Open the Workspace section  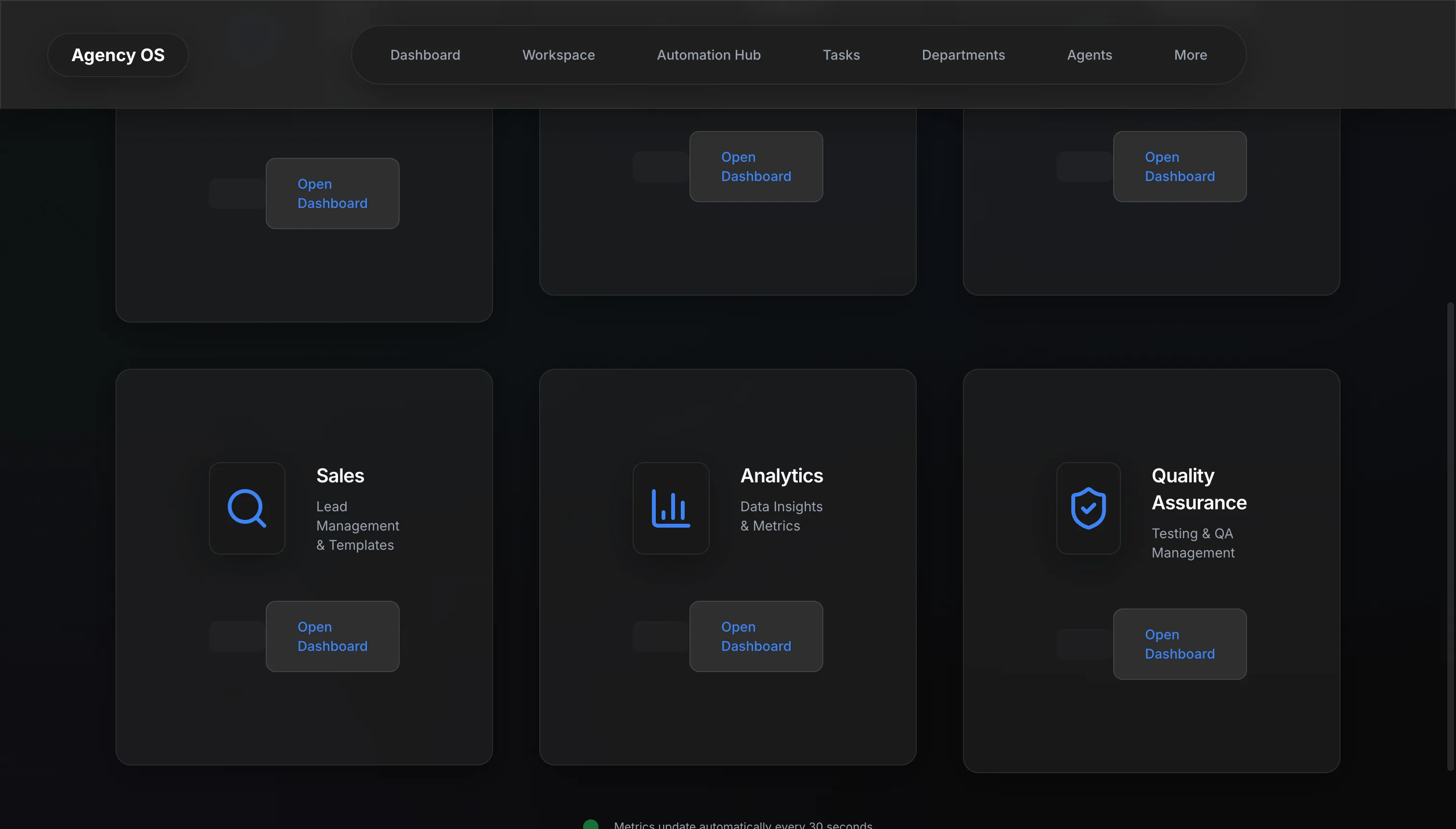point(558,55)
